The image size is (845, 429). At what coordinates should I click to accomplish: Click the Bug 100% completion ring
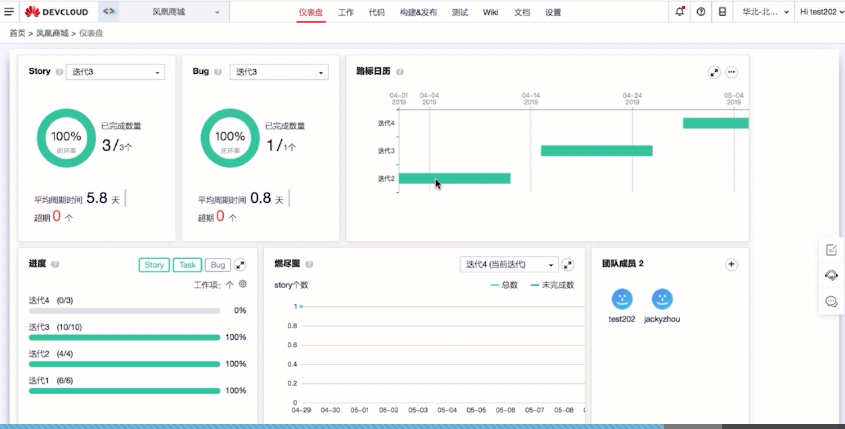[230, 139]
